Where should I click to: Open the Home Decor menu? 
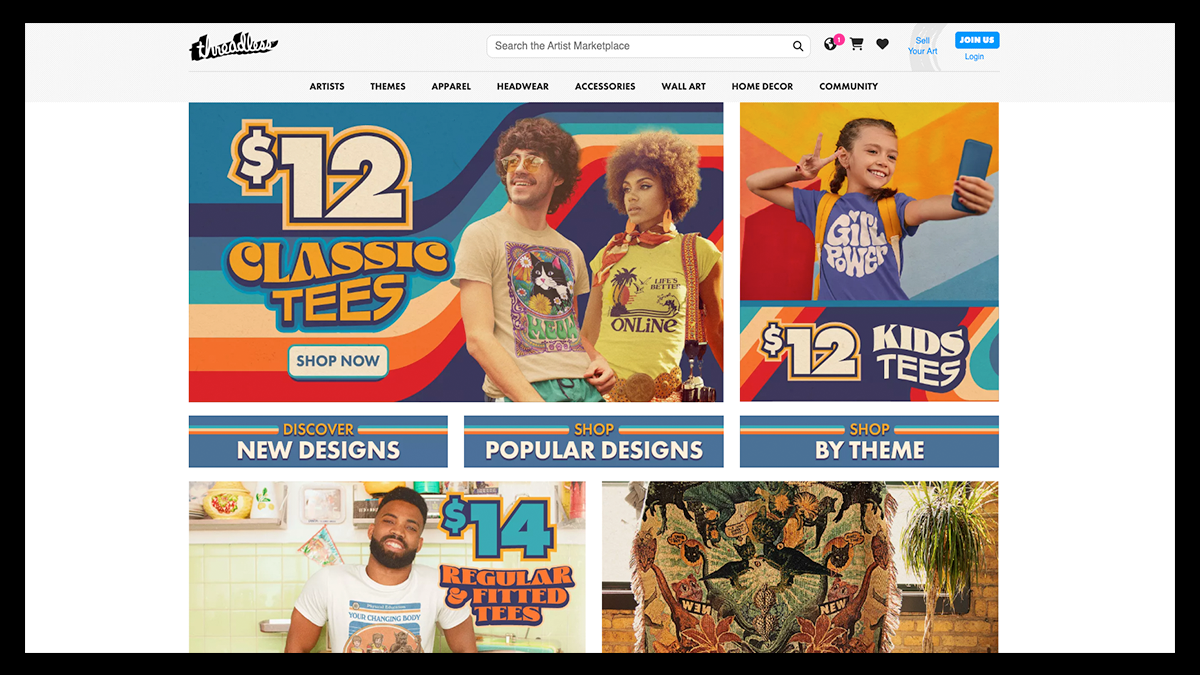coord(762,87)
